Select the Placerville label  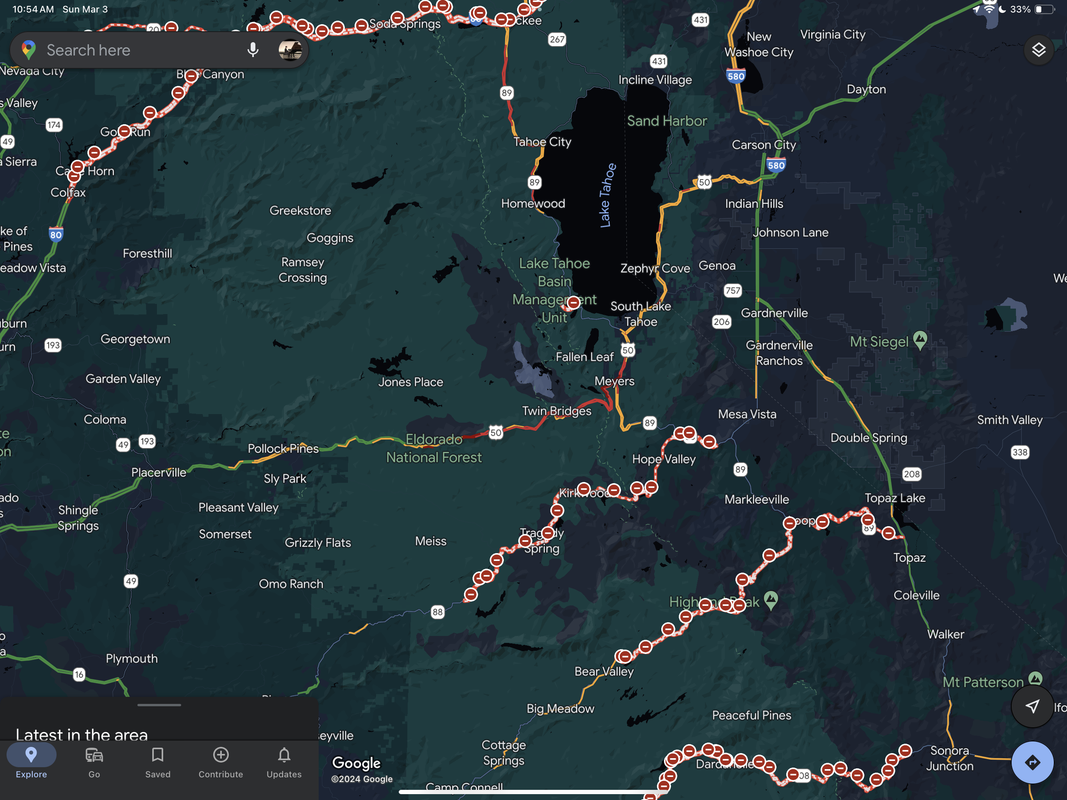coord(159,472)
